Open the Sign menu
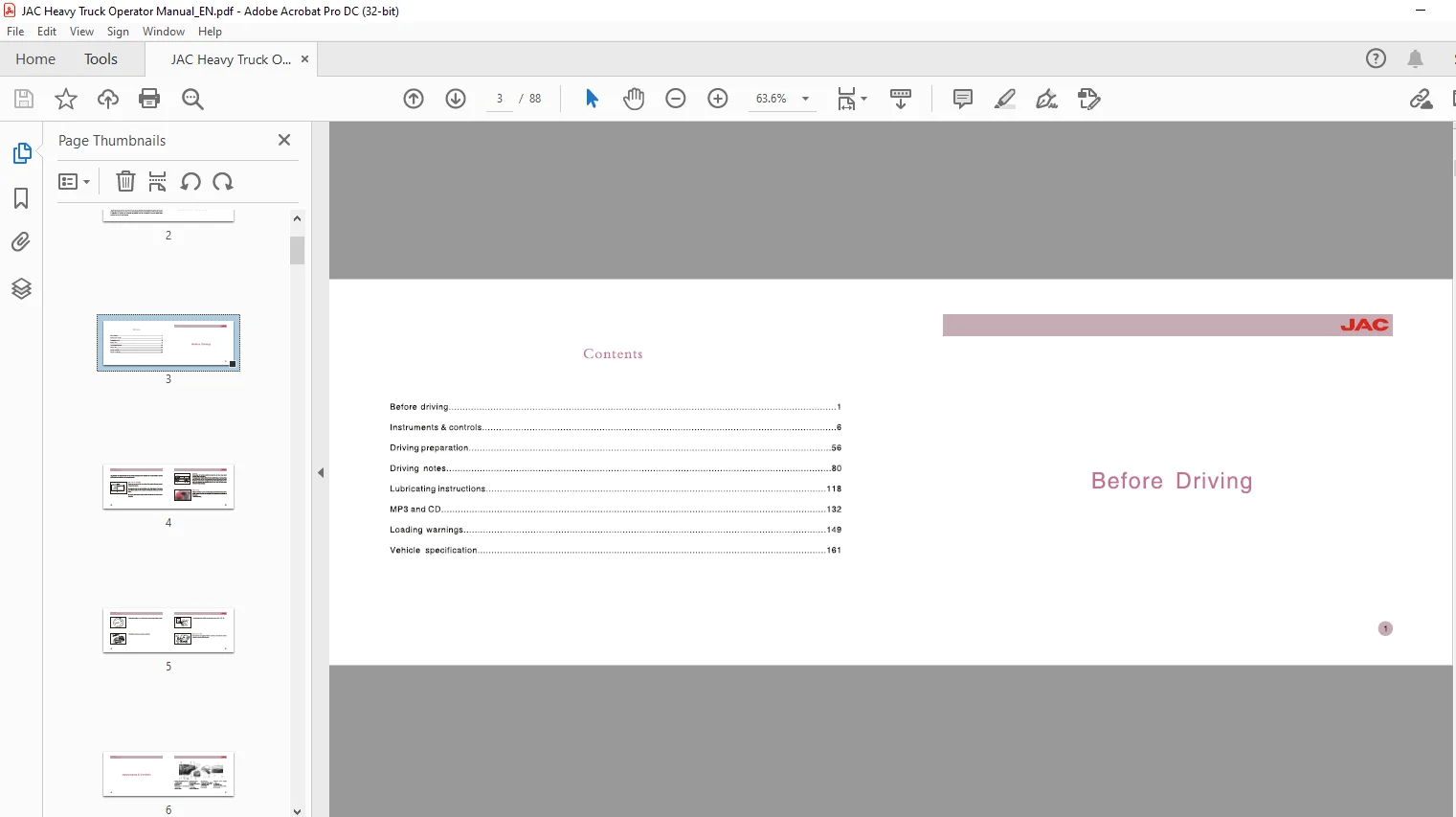The width and height of the screenshot is (1456, 817). coord(118,32)
